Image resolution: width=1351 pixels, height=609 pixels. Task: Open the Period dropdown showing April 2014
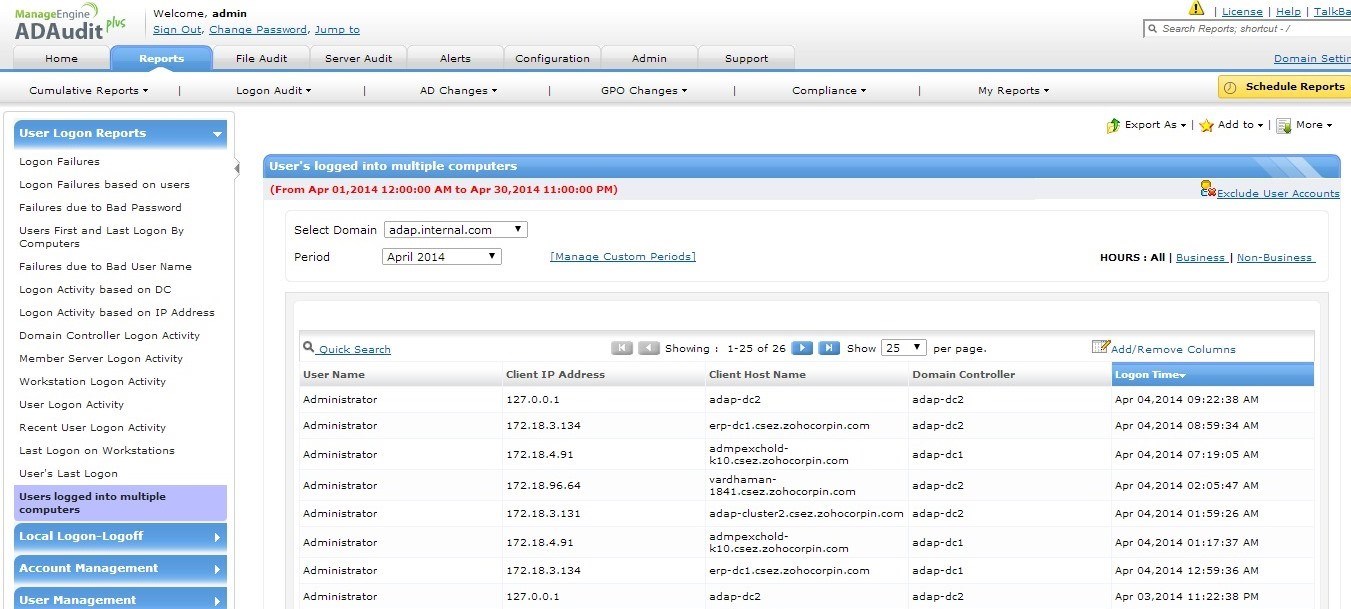[442, 257]
